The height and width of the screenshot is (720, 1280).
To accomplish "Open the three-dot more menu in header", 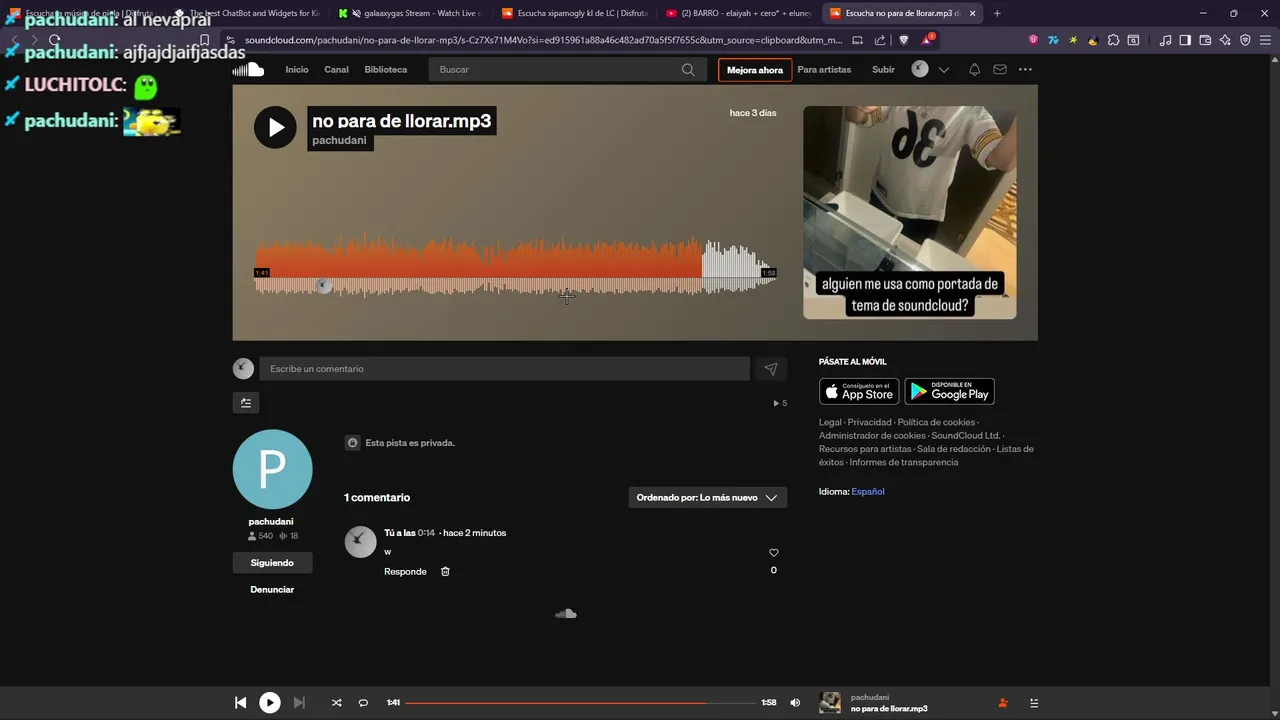I will (x=1025, y=70).
